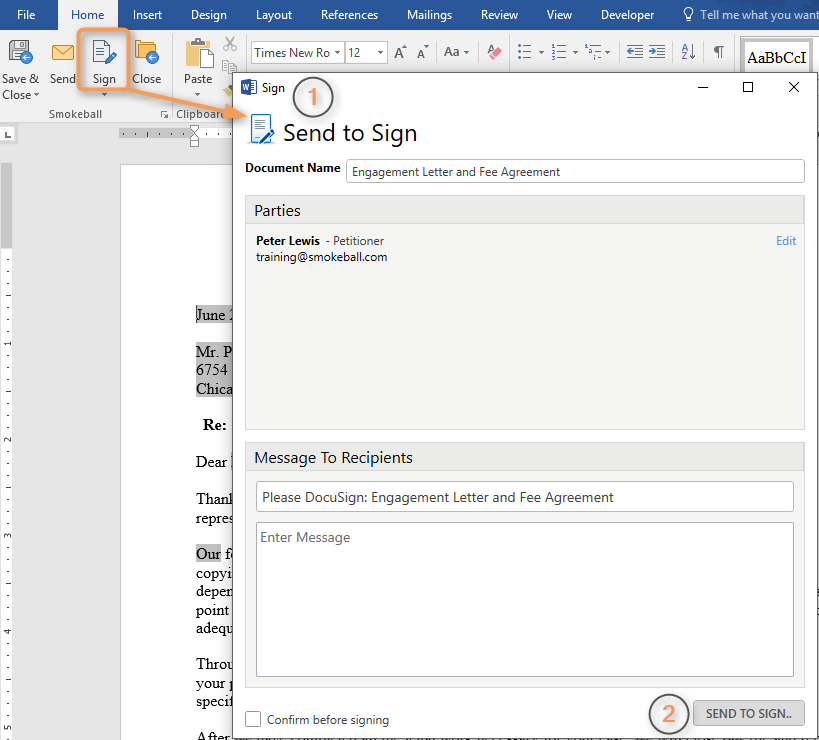Switch to the References tab
The image size is (819, 740).
pos(349,15)
